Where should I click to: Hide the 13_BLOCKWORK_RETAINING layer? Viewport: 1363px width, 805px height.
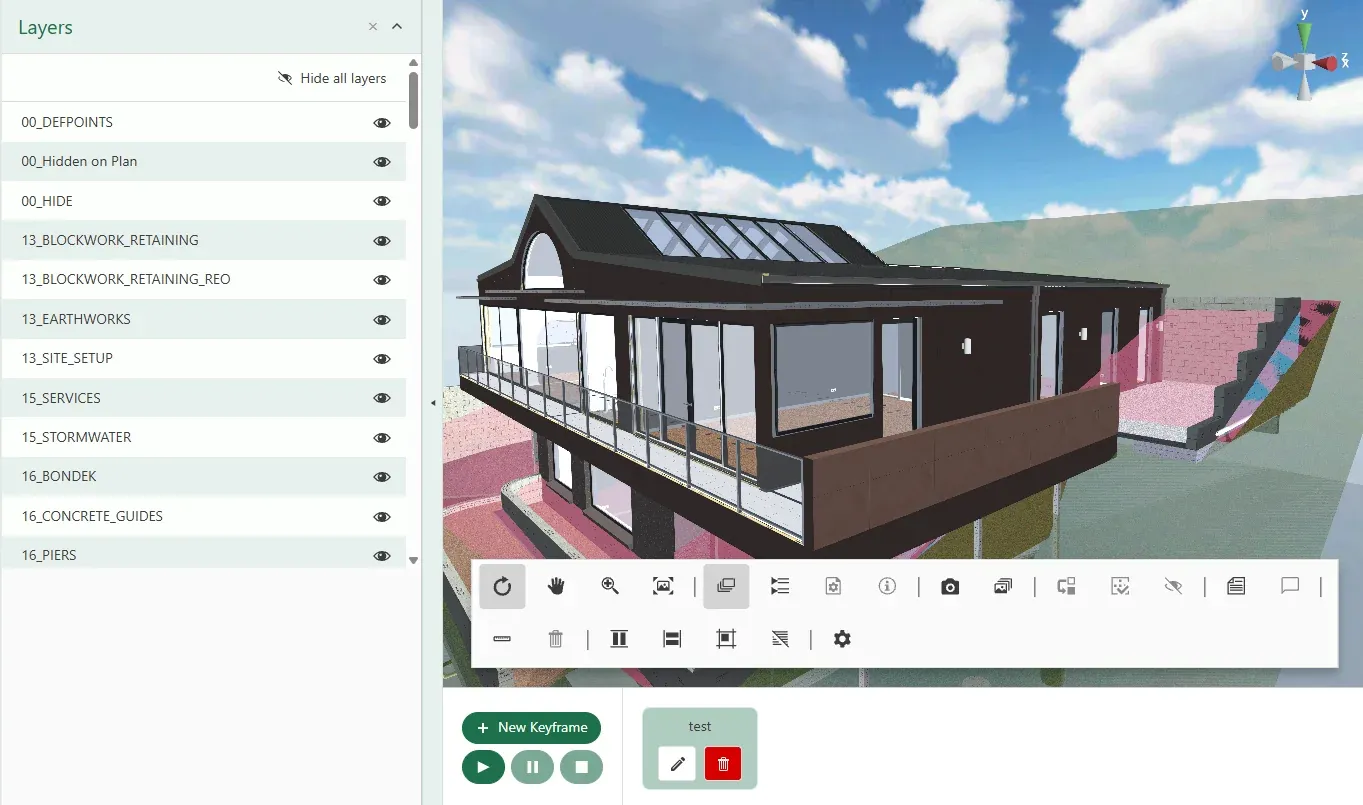382,241
